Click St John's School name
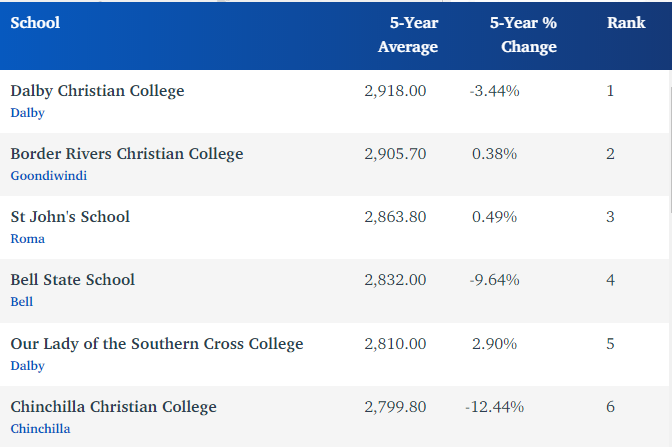This screenshot has height=447, width=672. point(70,217)
